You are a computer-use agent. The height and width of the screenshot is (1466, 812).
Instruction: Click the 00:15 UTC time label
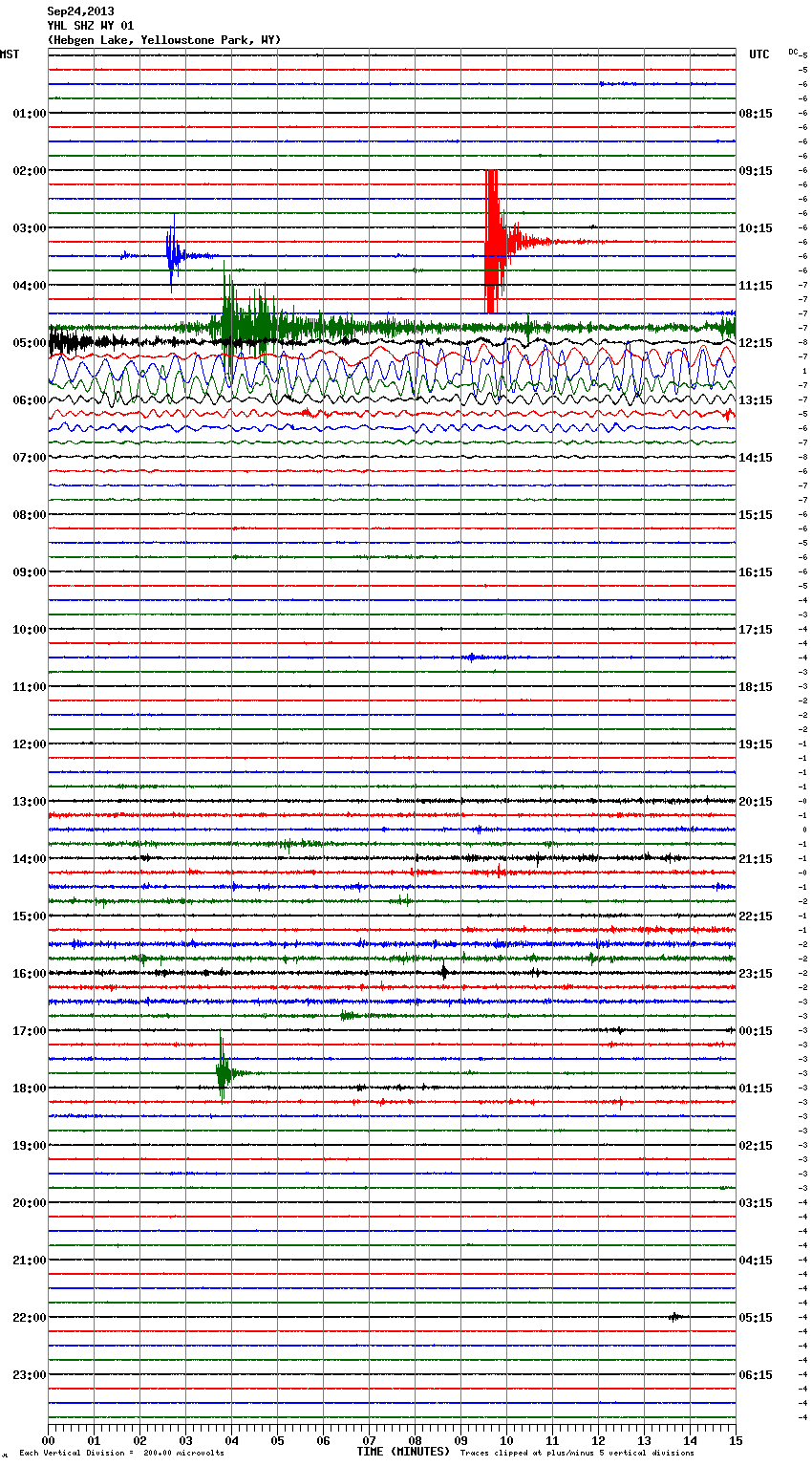(x=756, y=1031)
